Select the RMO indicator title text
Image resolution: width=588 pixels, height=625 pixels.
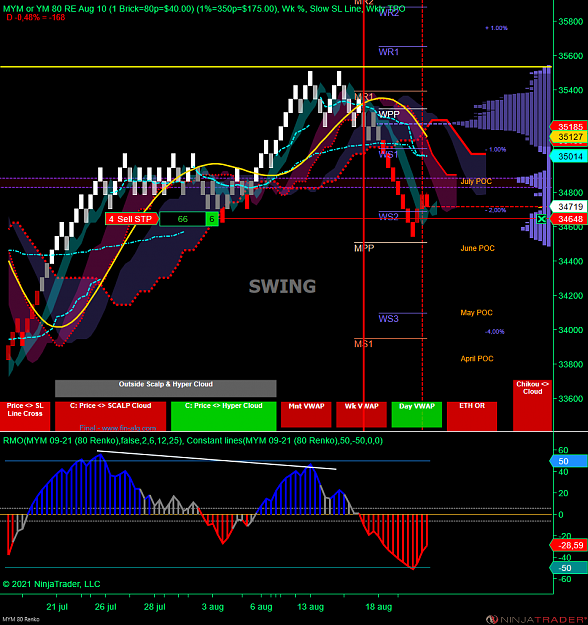[193, 440]
